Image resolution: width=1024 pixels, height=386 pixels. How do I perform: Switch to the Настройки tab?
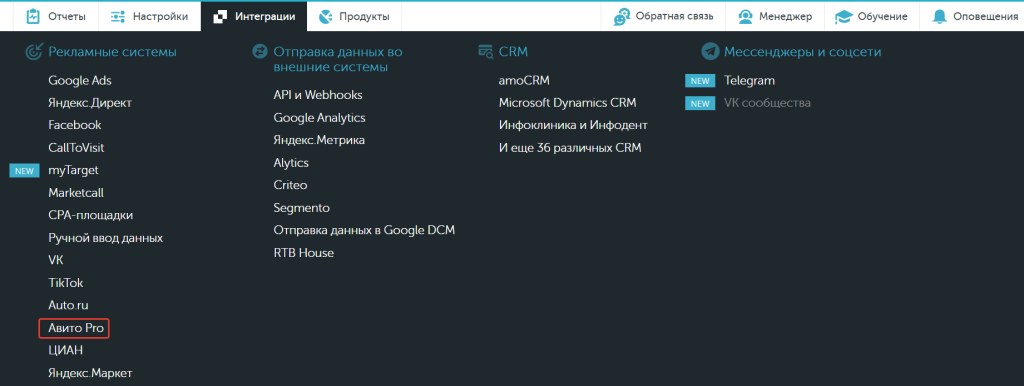point(149,16)
